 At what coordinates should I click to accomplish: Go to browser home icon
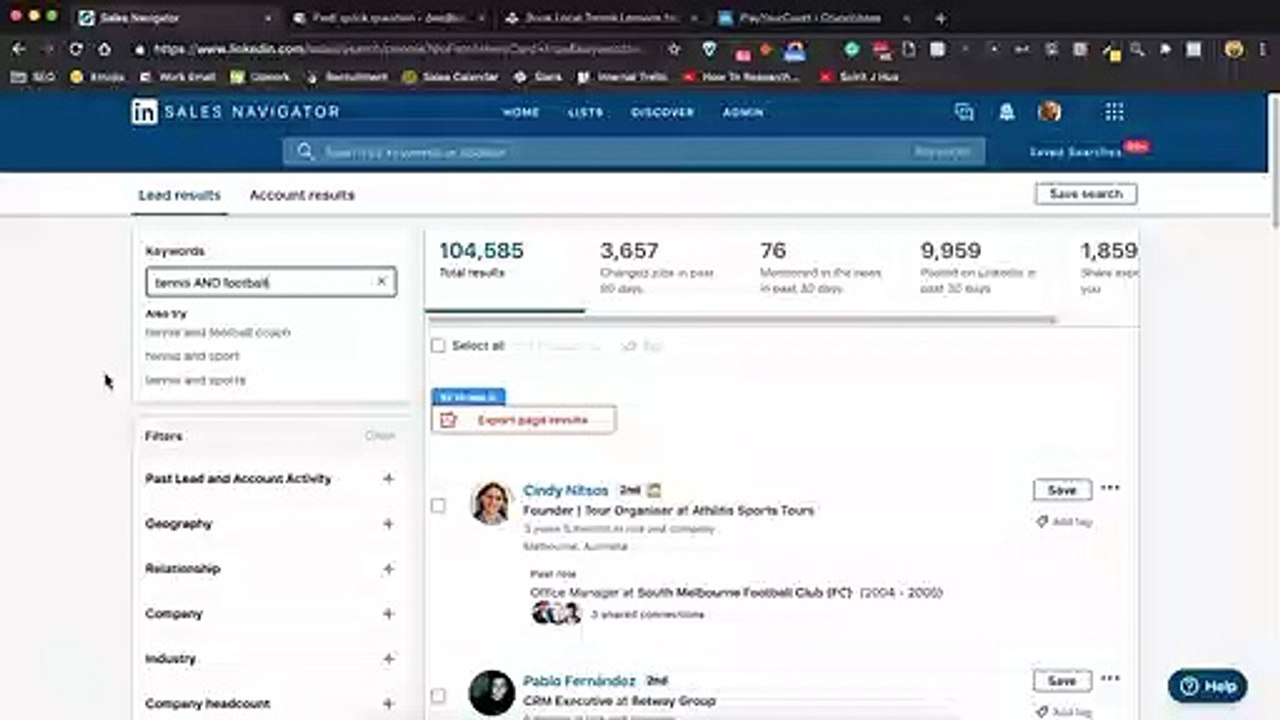(104, 48)
